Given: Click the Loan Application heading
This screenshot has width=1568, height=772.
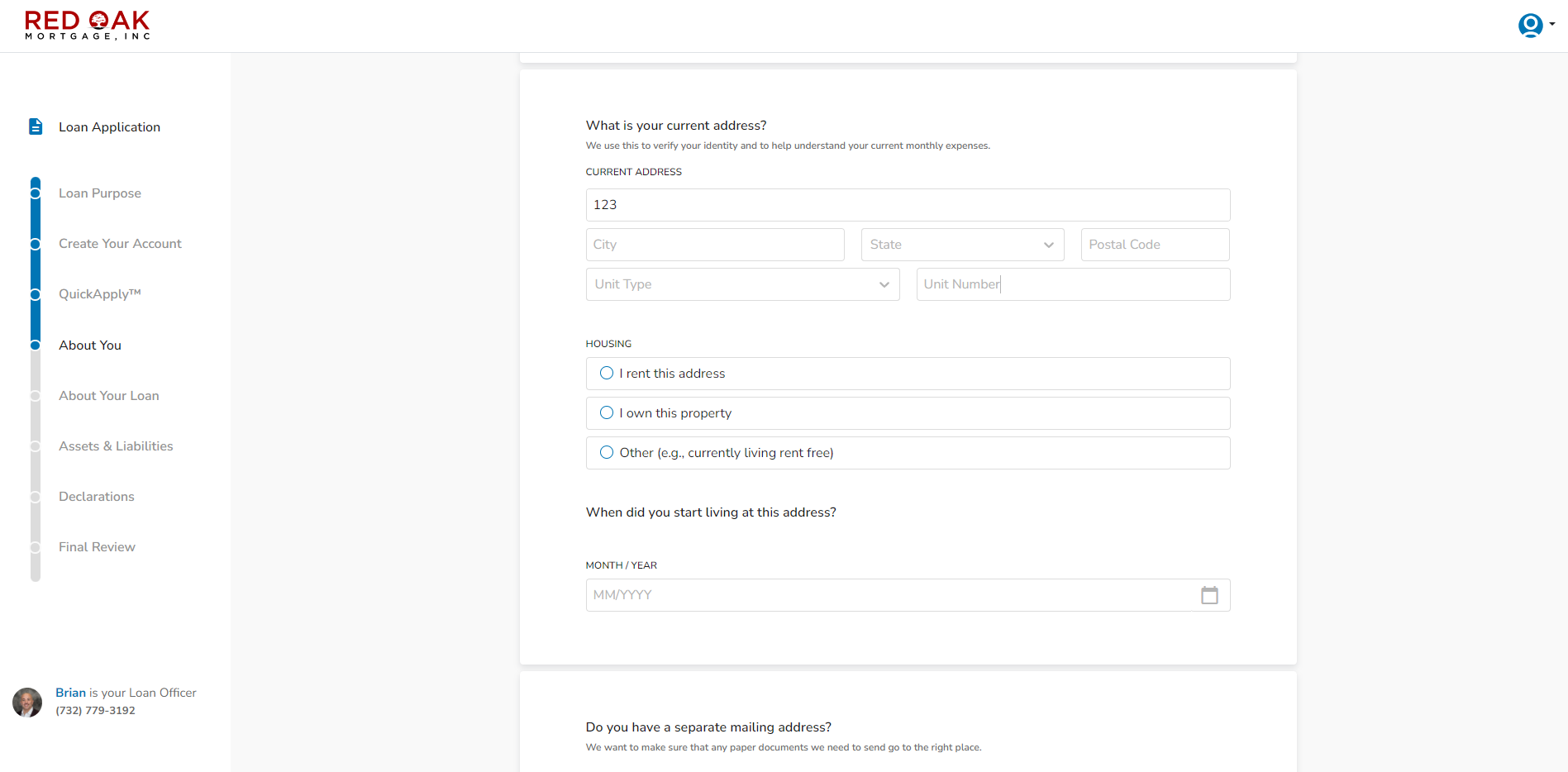Looking at the screenshot, I should (x=109, y=127).
